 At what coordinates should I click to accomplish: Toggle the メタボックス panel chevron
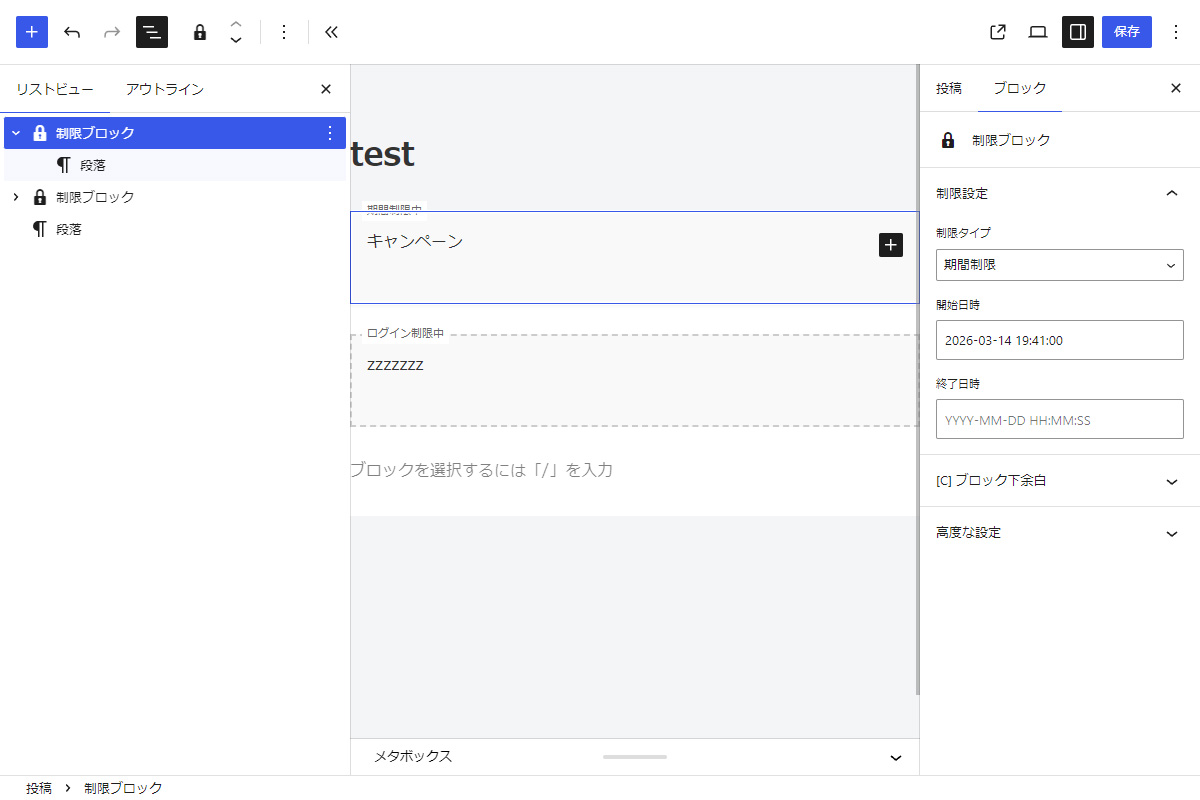point(896,757)
